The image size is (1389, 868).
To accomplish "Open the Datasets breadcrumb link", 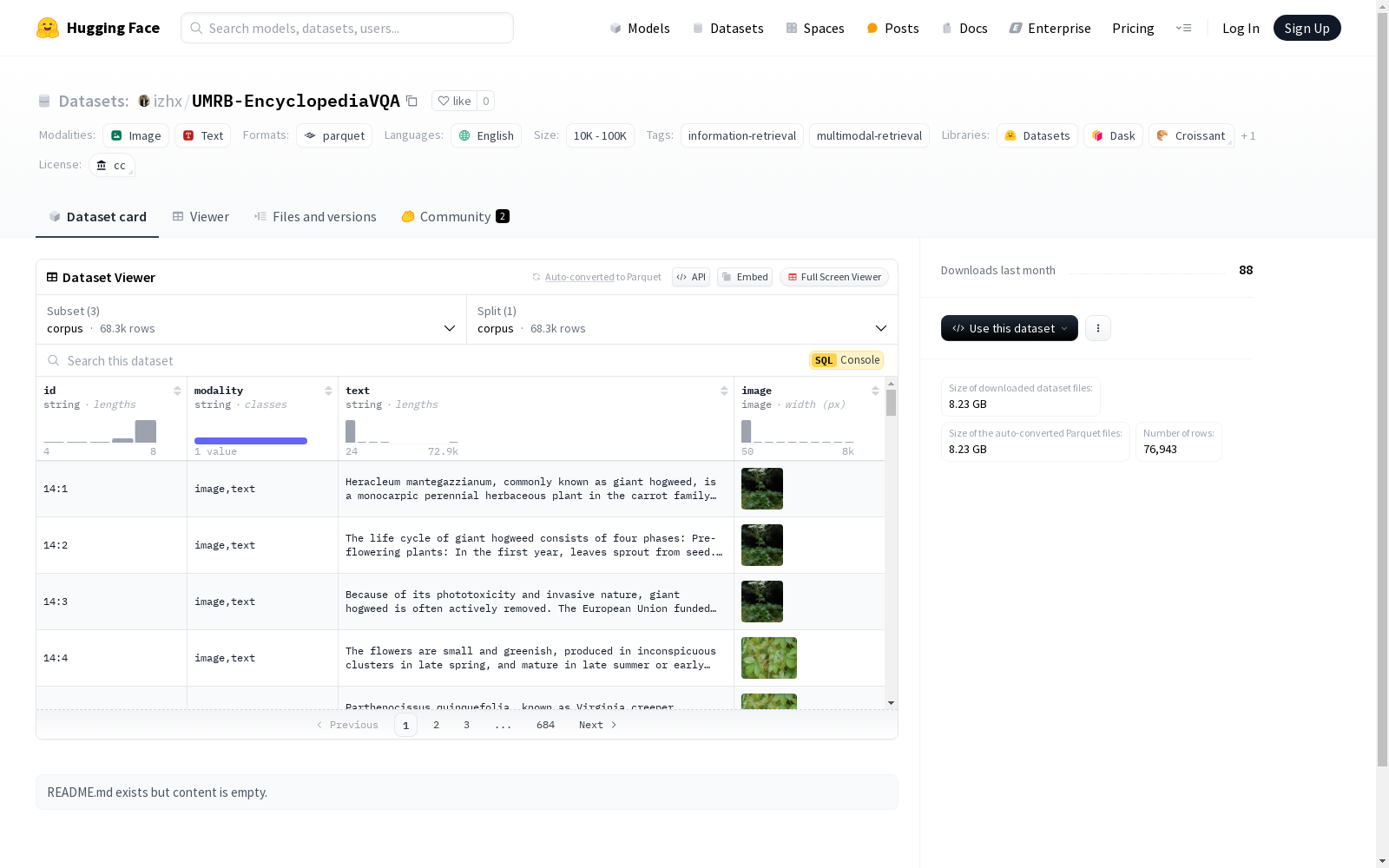I will [93, 101].
